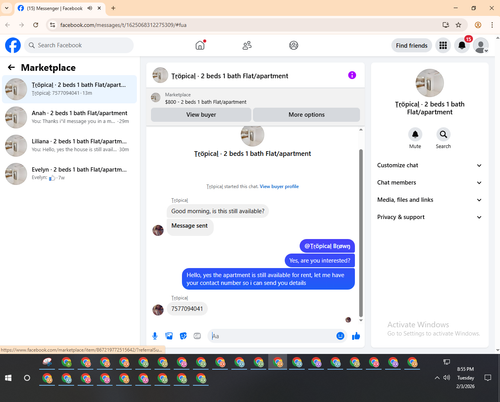
Task: Click the chat scrollbar thumb
Action: (x=361, y=233)
